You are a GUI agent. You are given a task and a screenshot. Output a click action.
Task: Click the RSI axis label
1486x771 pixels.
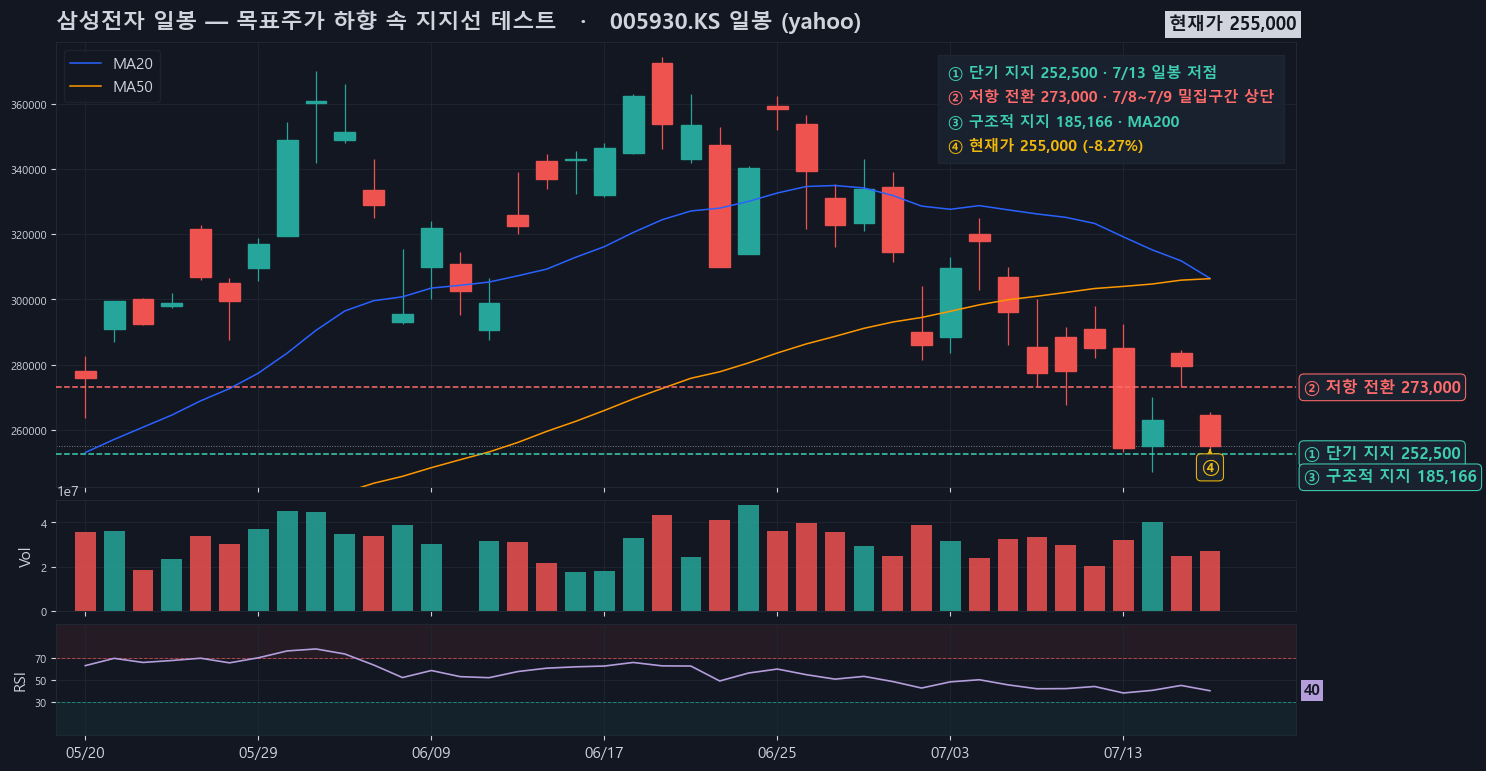point(21,681)
